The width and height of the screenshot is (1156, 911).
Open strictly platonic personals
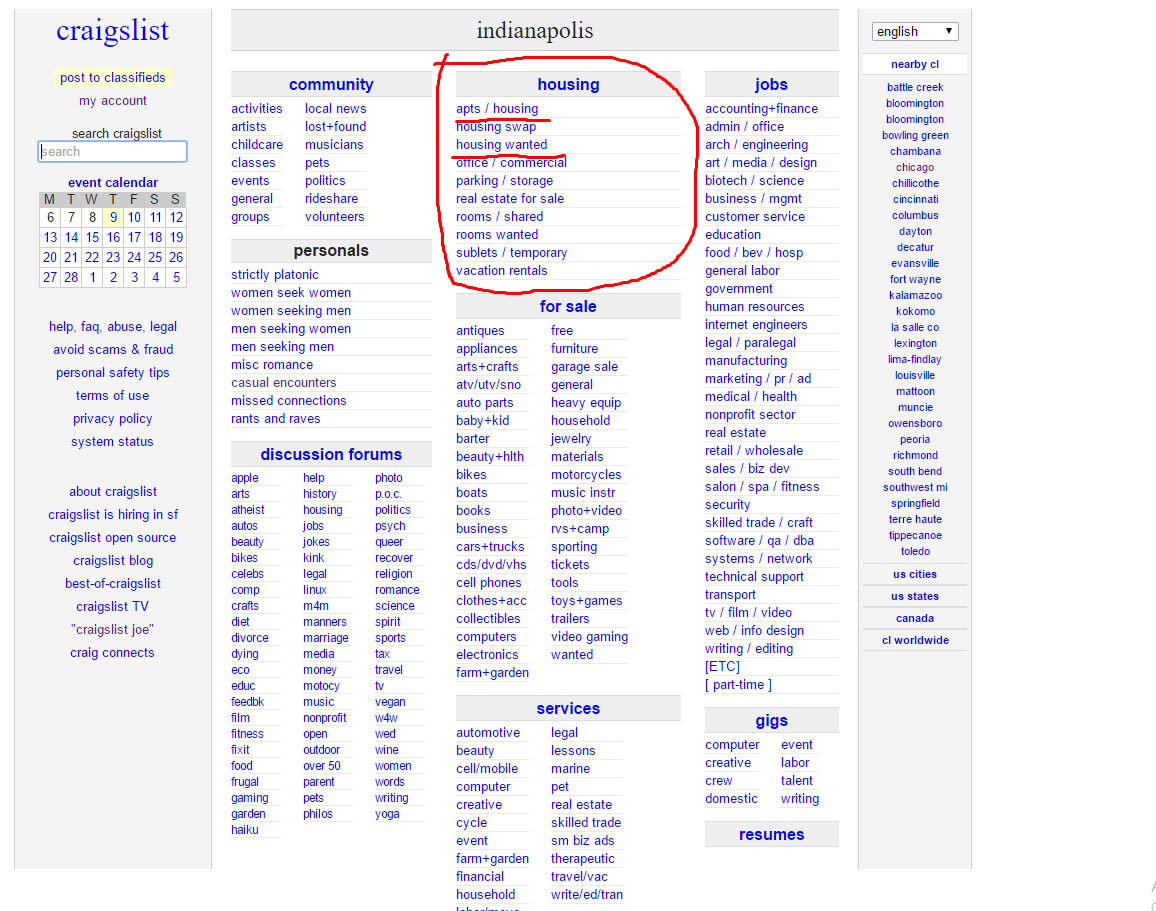point(274,274)
